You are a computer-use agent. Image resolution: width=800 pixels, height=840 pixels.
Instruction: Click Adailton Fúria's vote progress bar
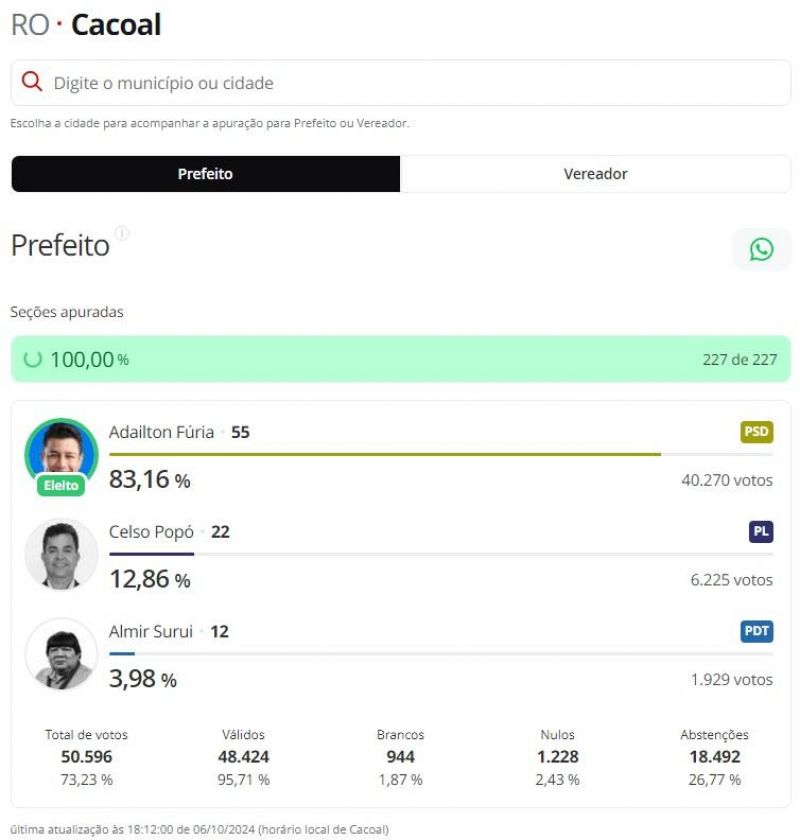coord(385,454)
